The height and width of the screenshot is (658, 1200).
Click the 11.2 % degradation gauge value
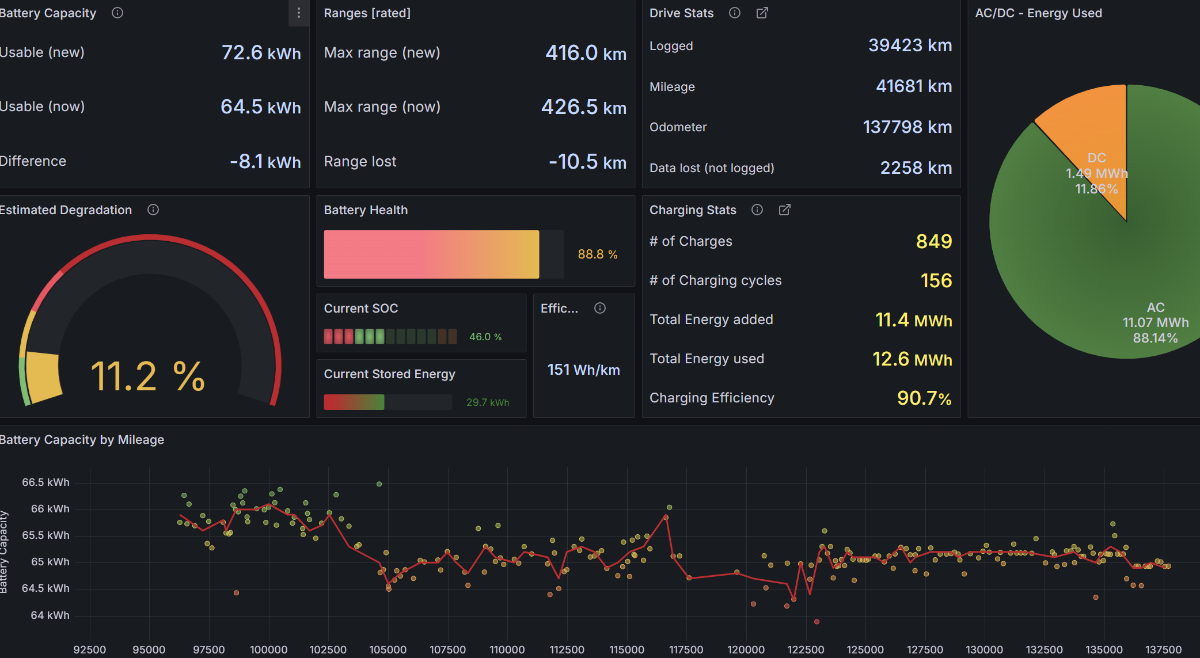tap(147, 376)
